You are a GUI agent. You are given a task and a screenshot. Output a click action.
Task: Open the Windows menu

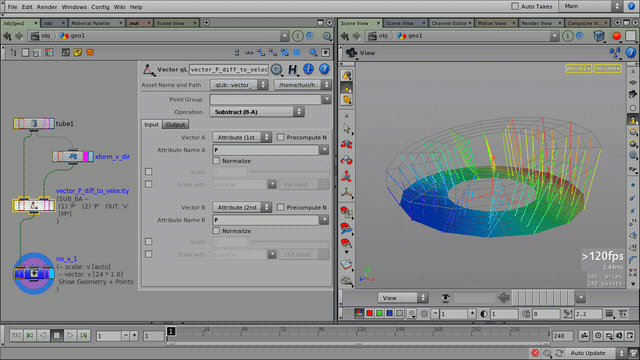click(x=74, y=7)
